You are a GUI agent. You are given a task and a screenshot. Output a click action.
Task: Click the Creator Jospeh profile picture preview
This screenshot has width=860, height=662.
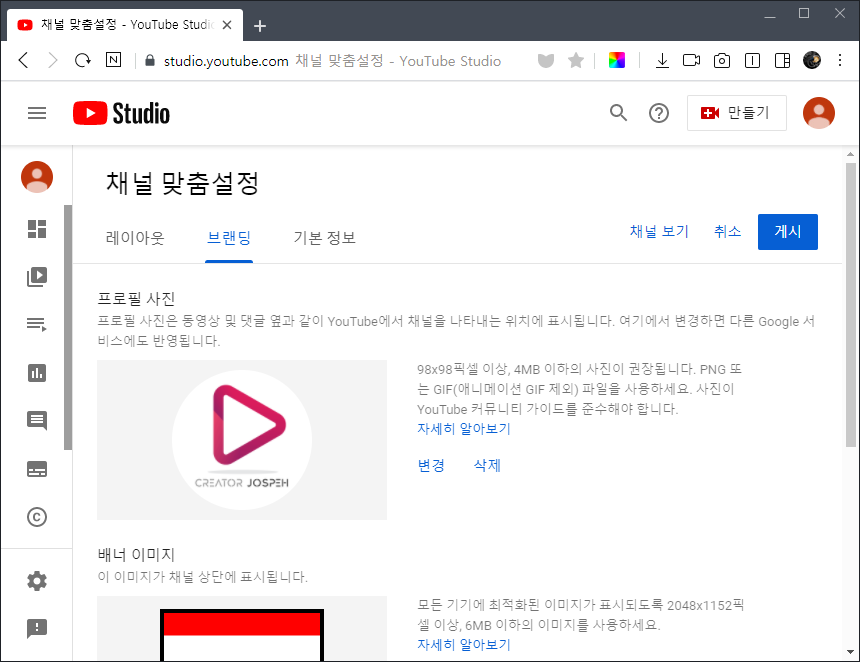(x=242, y=440)
